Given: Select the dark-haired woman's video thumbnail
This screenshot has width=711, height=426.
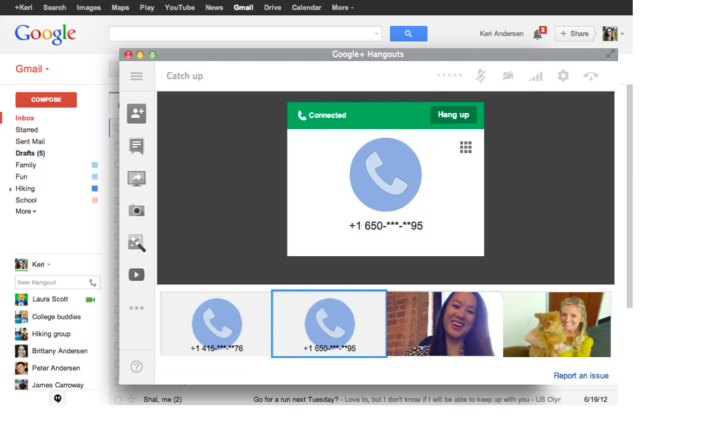Looking at the screenshot, I should click(444, 324).
